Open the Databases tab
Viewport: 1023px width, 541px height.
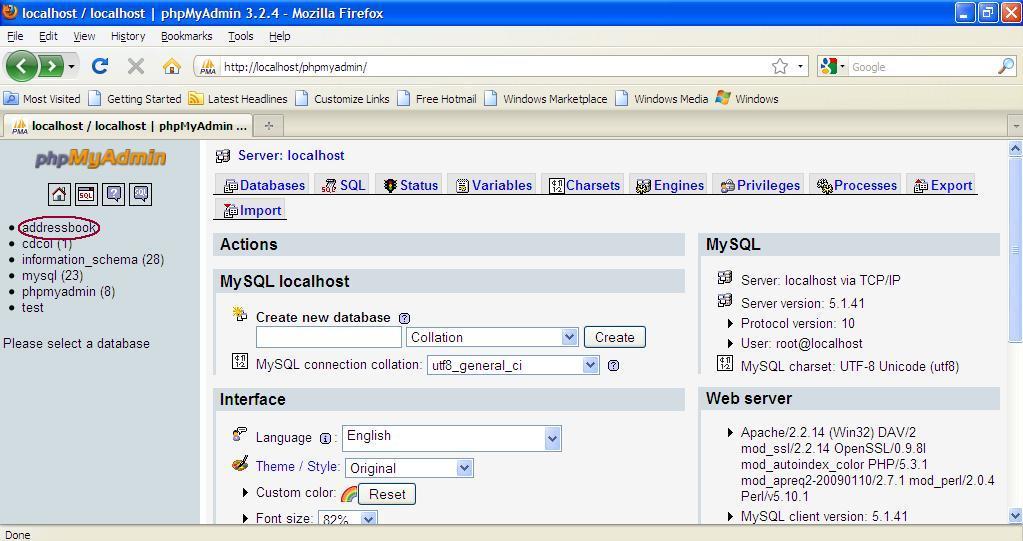coord(264,185)
